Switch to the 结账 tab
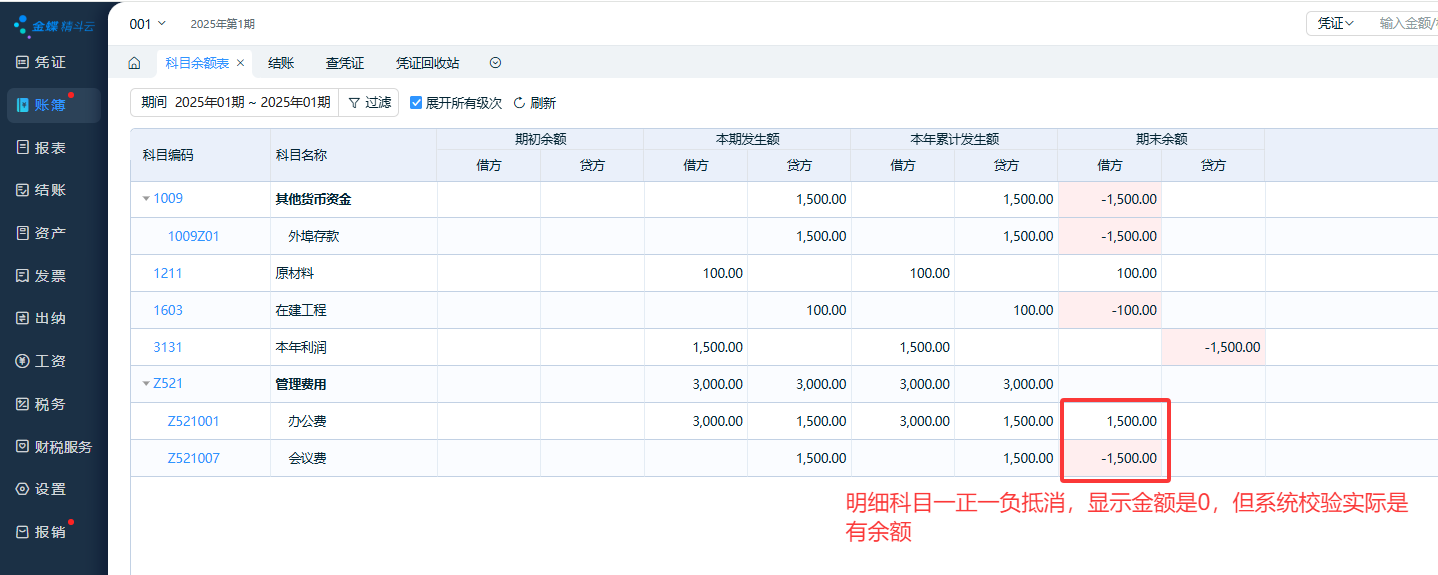The height and width of the screenshot is (575, 1438). click(x=281, y=63)
